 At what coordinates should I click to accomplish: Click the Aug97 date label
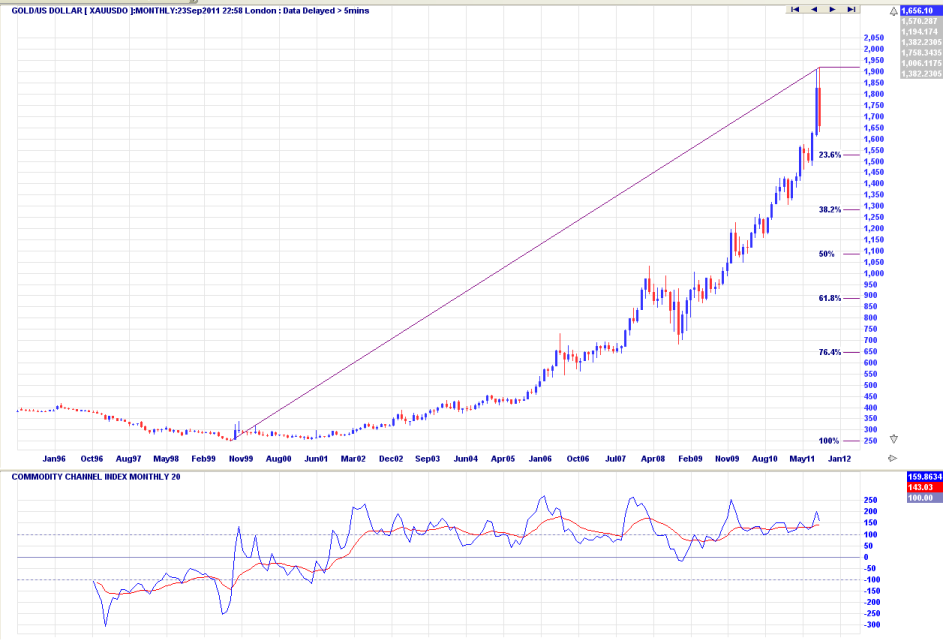129,459
